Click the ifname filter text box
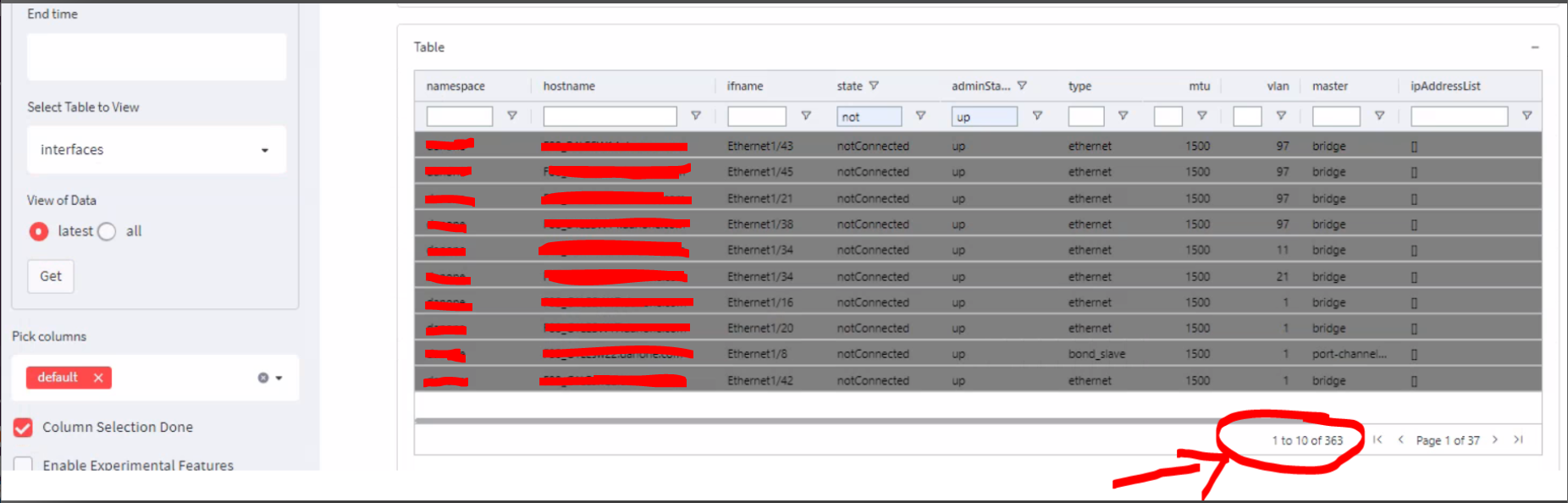 tap(757, 116)
